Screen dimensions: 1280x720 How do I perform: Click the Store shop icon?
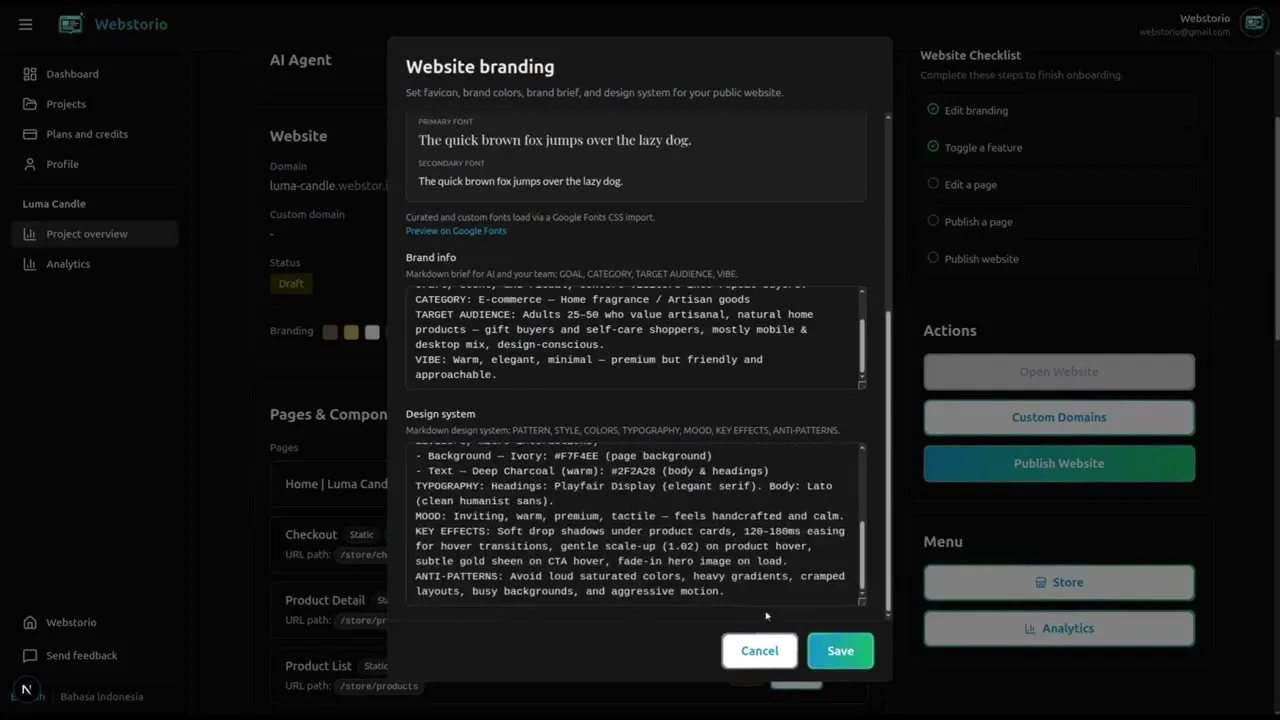[x=1041, y=583]
